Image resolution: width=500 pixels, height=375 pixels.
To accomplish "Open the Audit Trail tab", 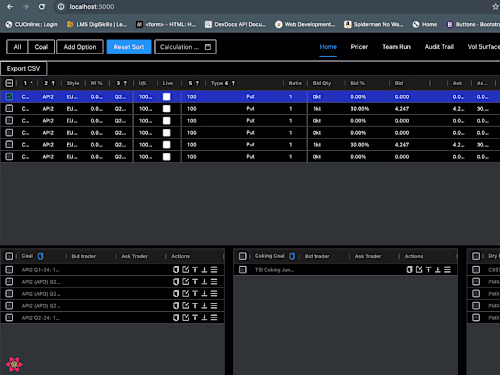I will coord(439,47).
